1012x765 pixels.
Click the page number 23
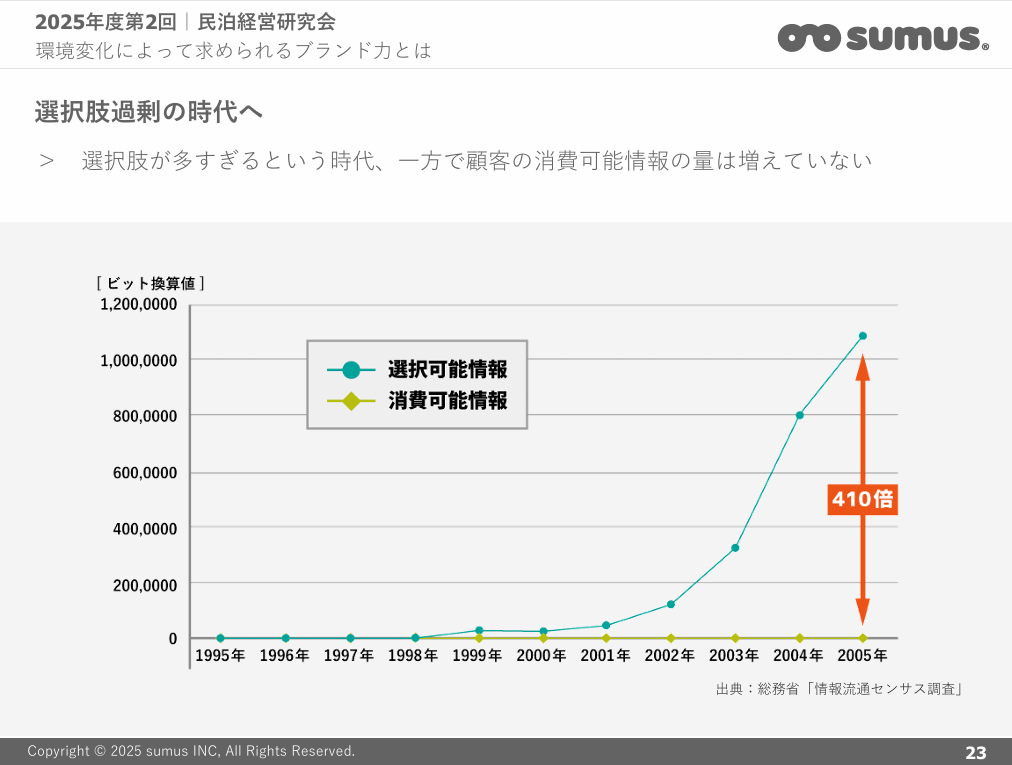tap(975, 752)
